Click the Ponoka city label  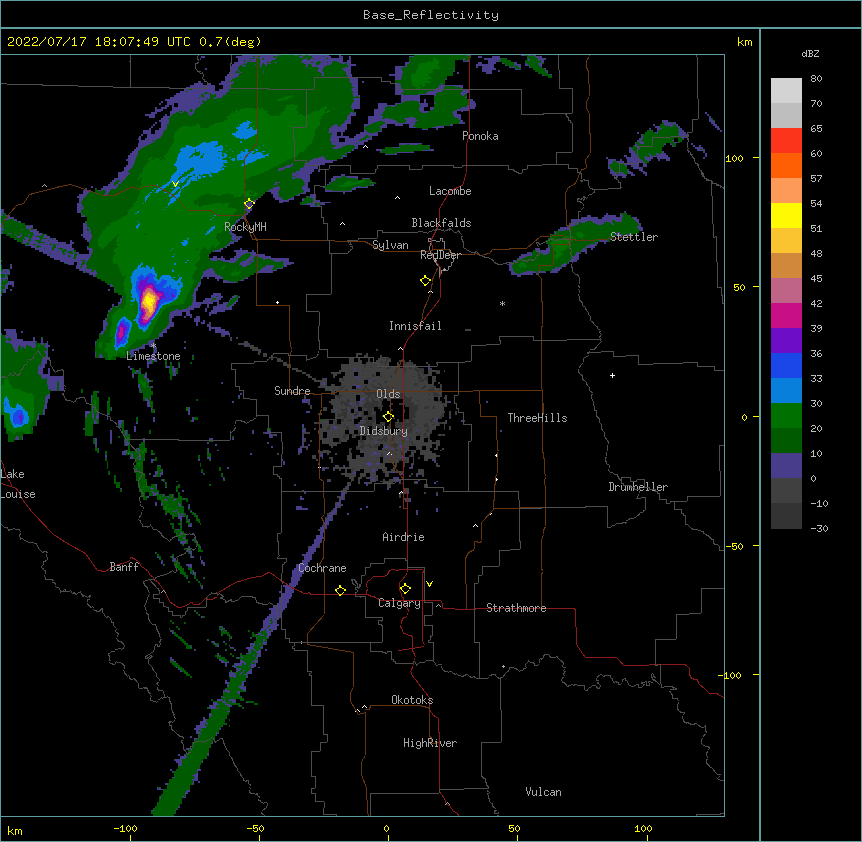[480, 136]
